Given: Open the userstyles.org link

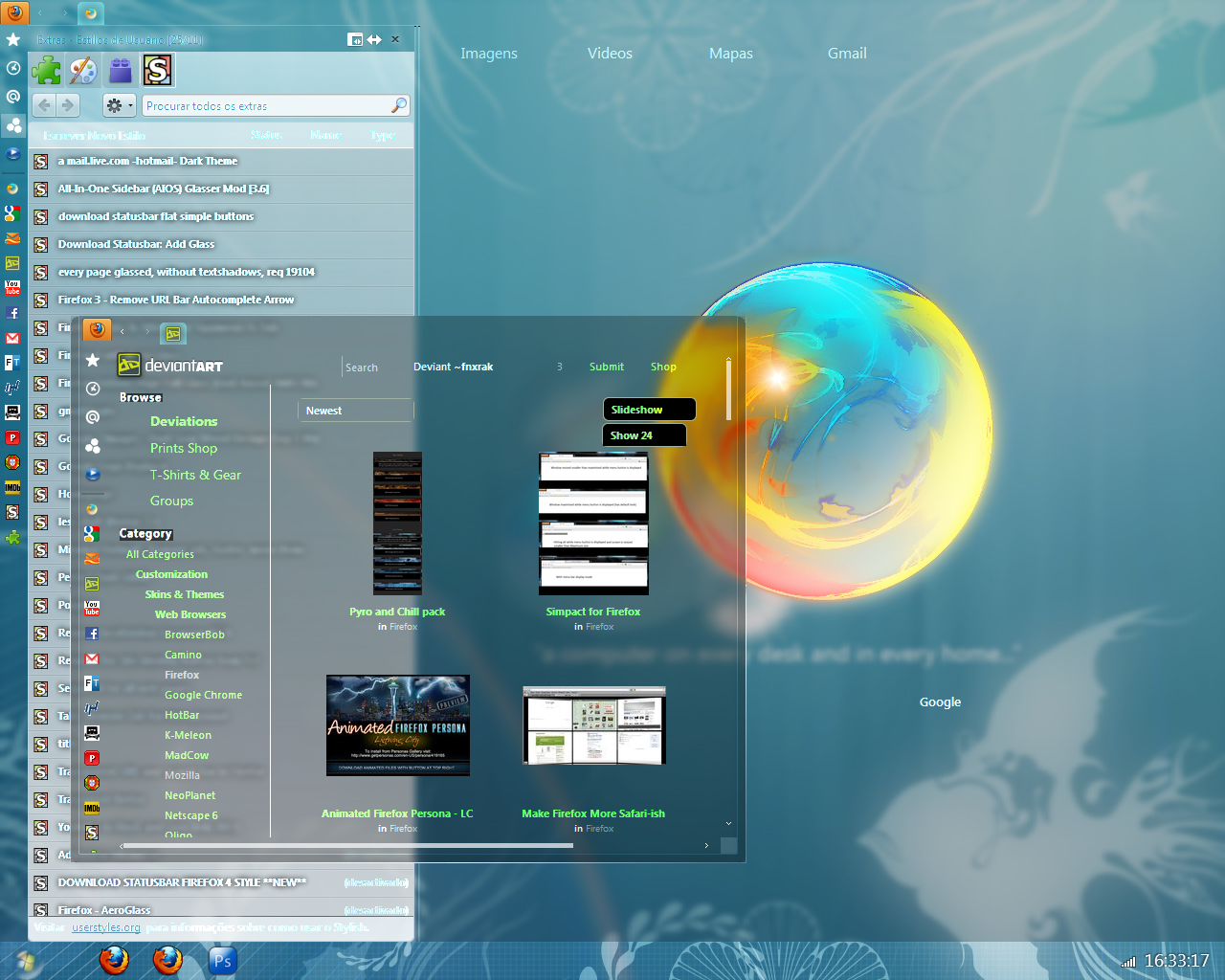Looking at the screenshot, I should 106,927.
